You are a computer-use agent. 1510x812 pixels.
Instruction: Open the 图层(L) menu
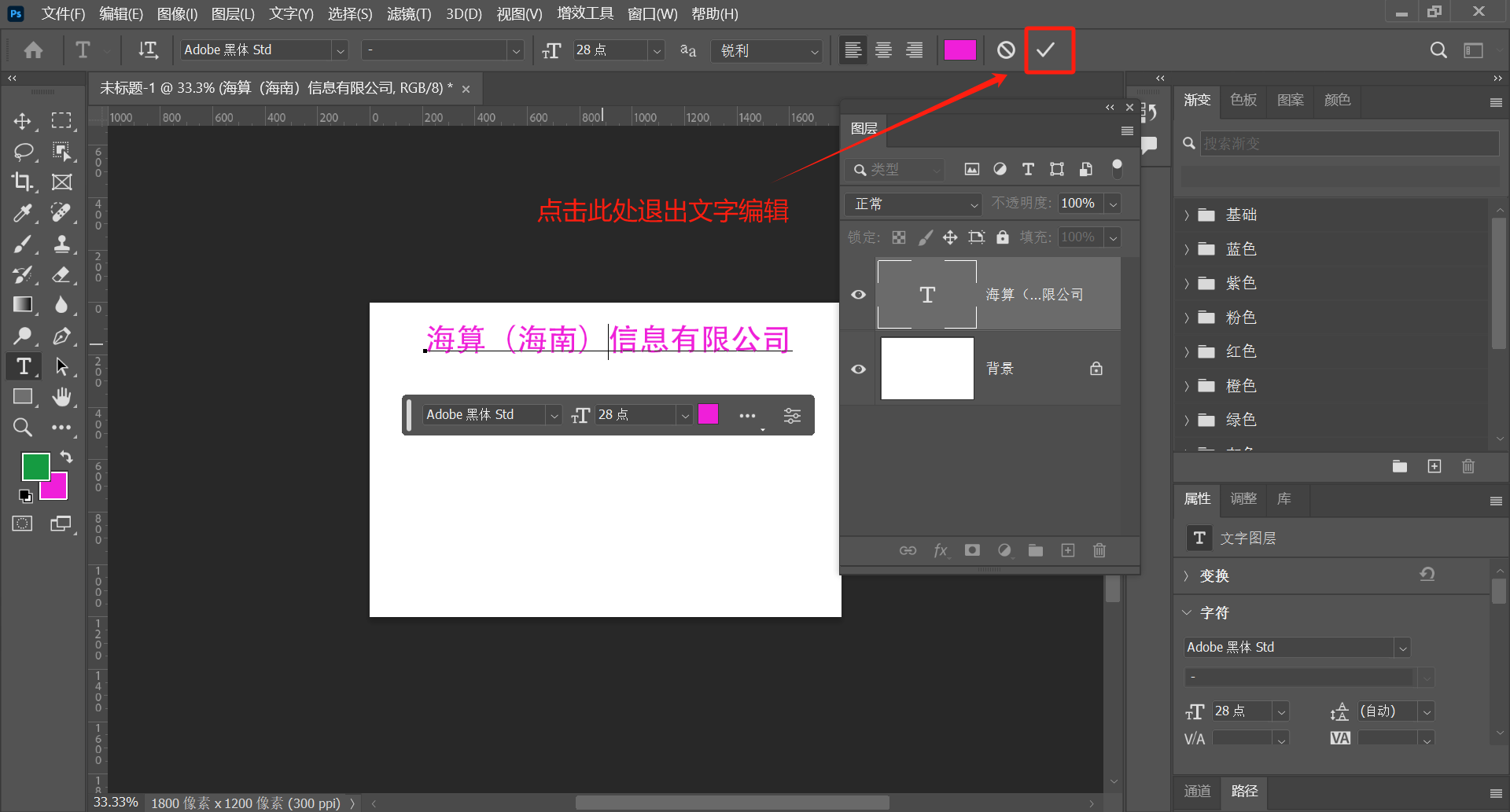click(233, 14)
